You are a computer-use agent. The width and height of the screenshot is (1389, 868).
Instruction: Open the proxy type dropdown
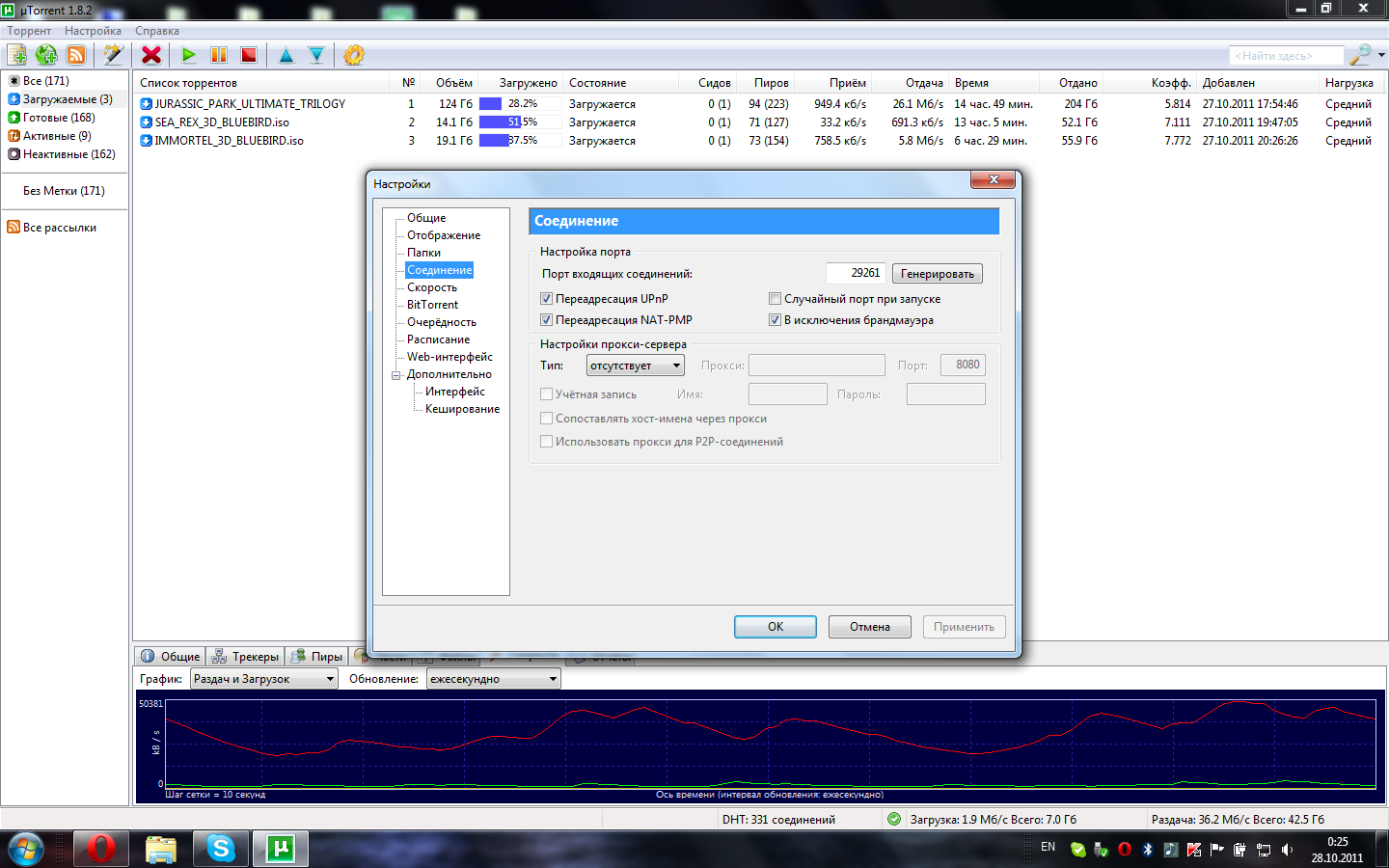click(636, 366)
